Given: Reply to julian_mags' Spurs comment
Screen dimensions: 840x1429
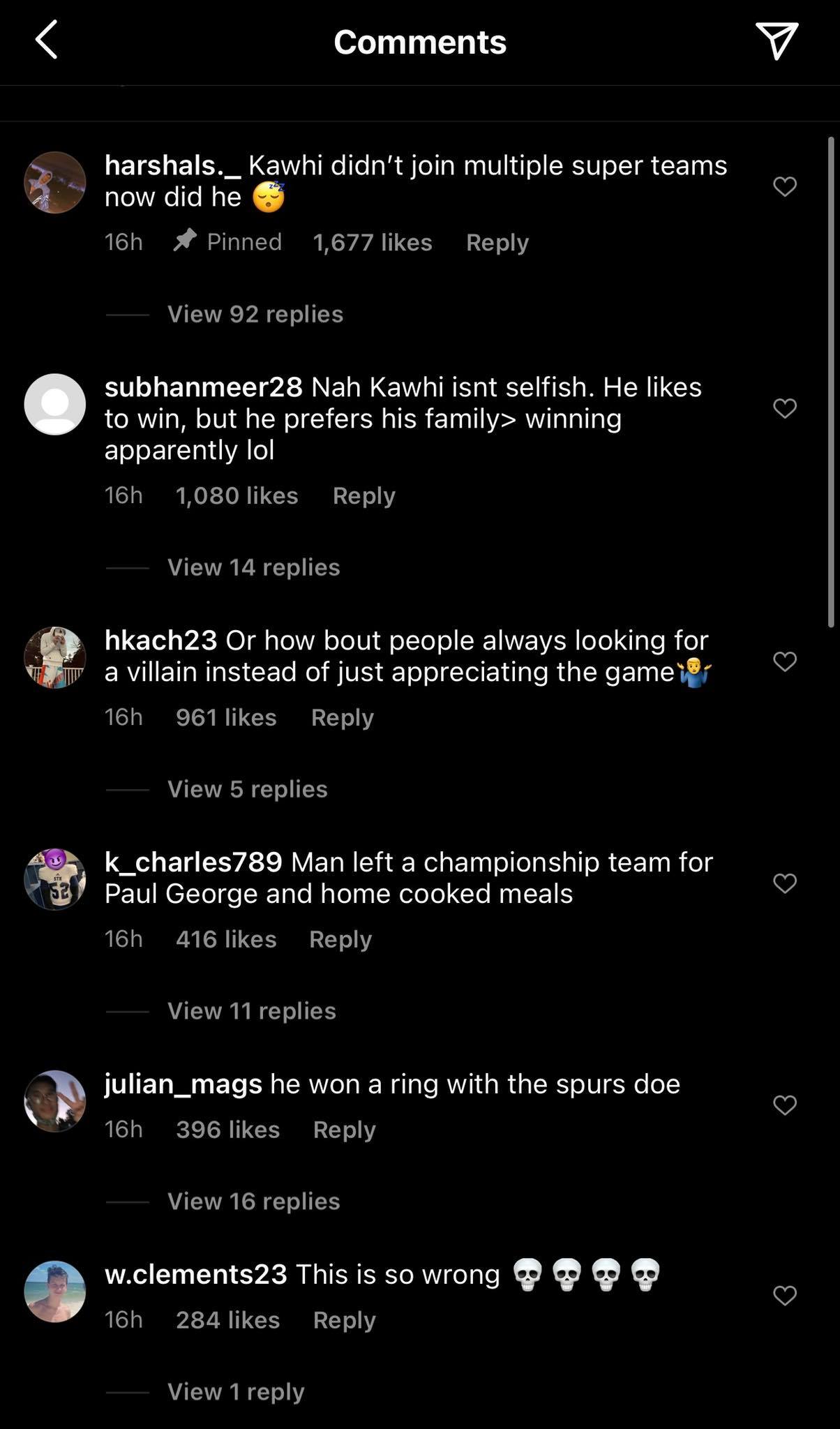Looking at the screenshot, I should point(344,1129).
